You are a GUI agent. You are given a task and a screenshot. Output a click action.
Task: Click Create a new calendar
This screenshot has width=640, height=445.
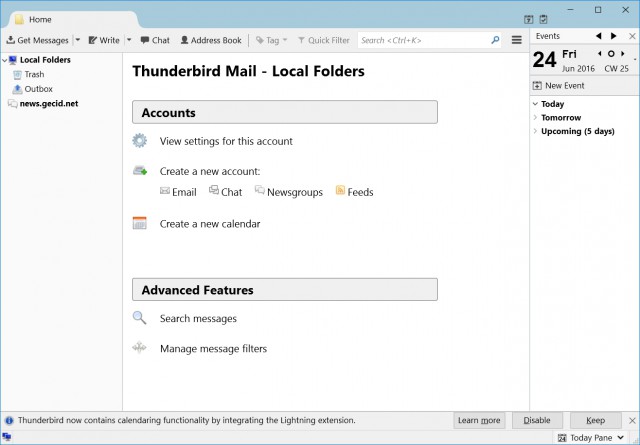coord(210,224)
